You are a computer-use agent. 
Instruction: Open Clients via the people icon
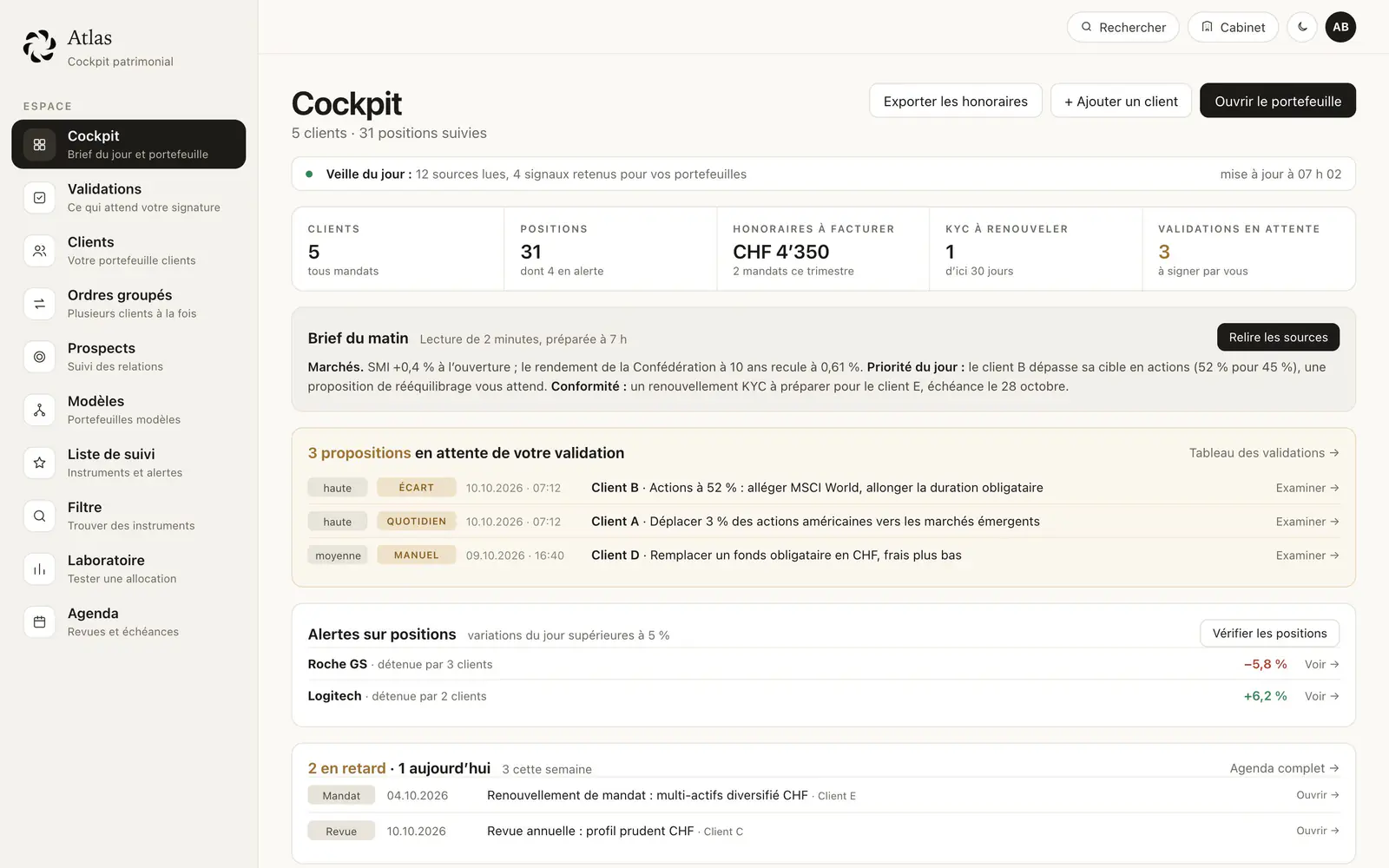[39, 251]
